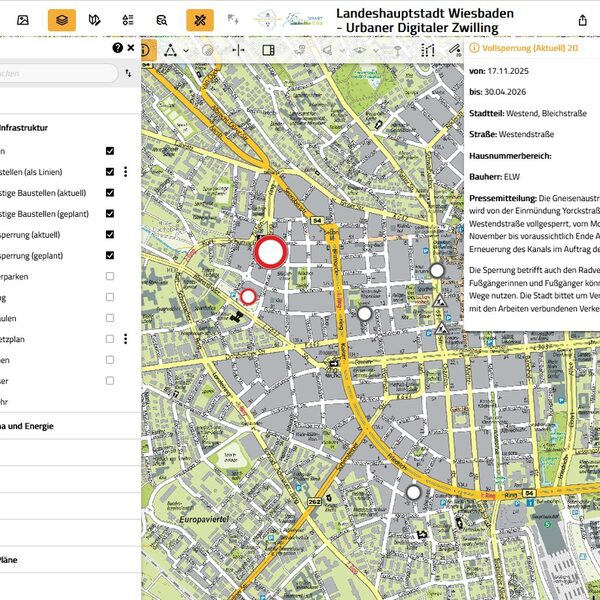Activate the feature info tool icon

point(144,49)
